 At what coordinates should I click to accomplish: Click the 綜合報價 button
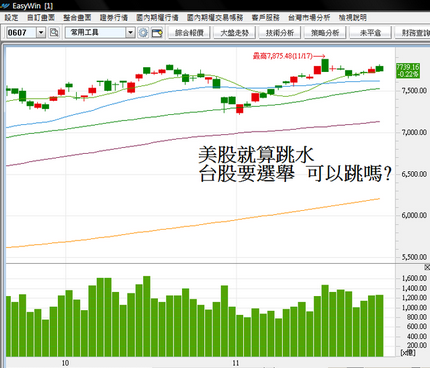point(189,33)
